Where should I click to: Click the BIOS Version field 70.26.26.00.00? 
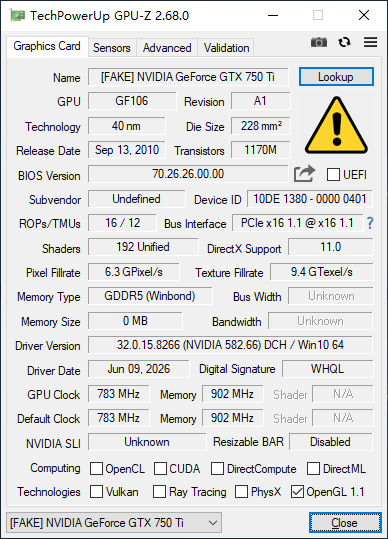(x=188, y=174)
